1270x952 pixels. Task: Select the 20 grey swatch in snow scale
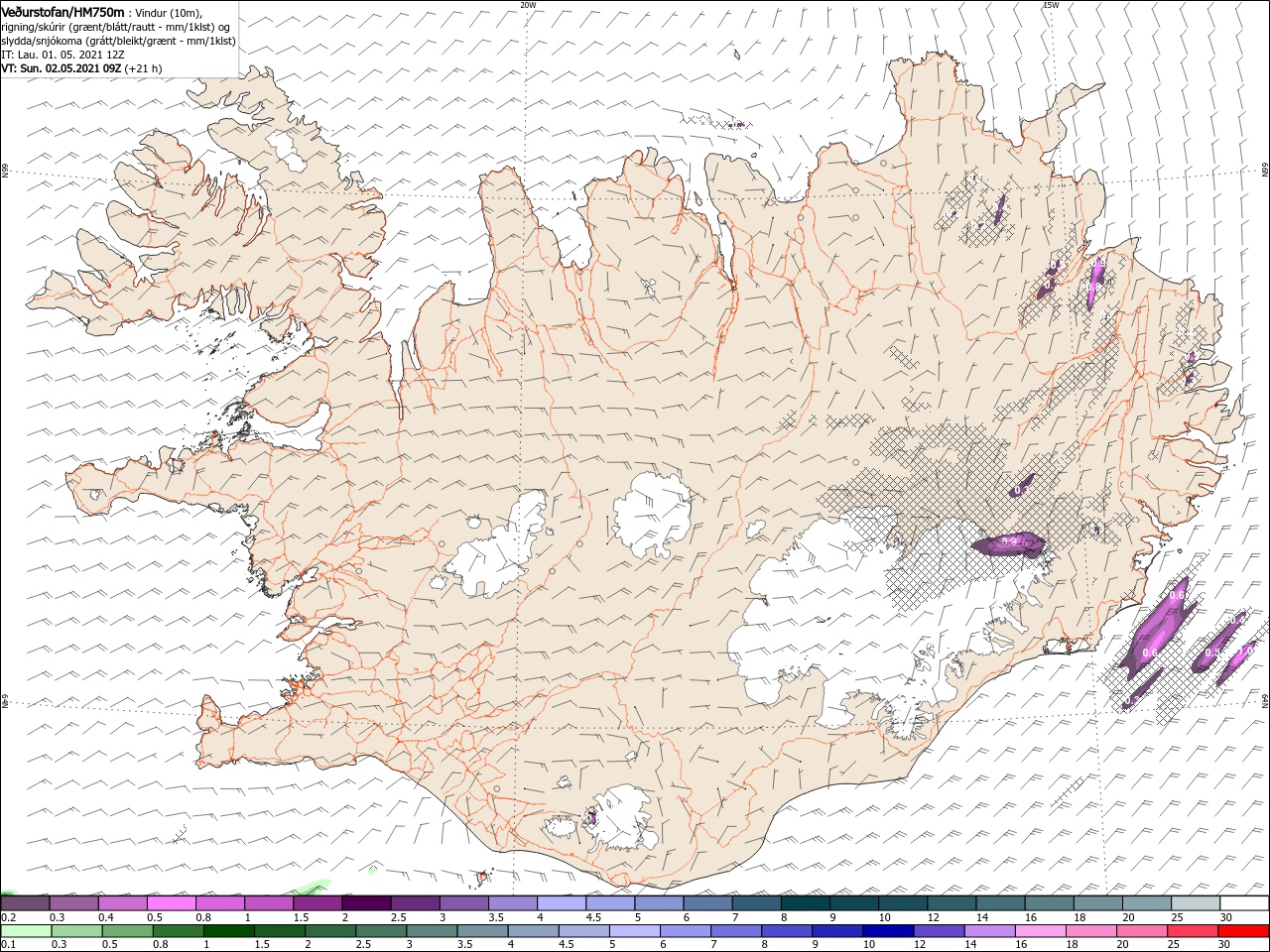(x=1146, y=902)
